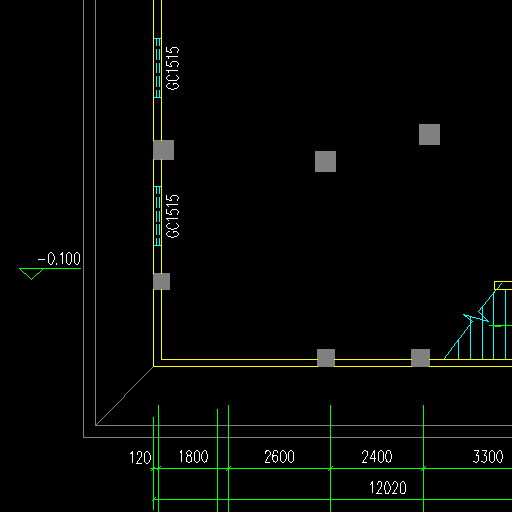The height and width of the screenshot is (512, 512).
Task: Select the bottom wall column beside the stair
Action: point(420,358)
